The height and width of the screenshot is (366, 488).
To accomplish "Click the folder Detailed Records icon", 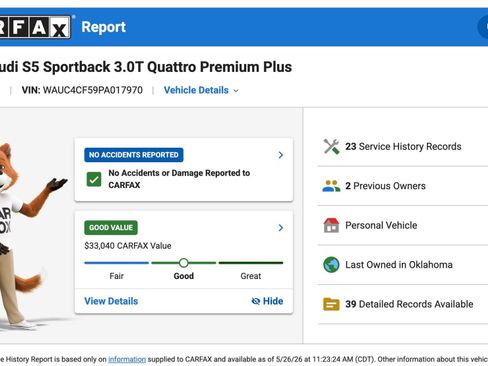I will tap(331, 304).
